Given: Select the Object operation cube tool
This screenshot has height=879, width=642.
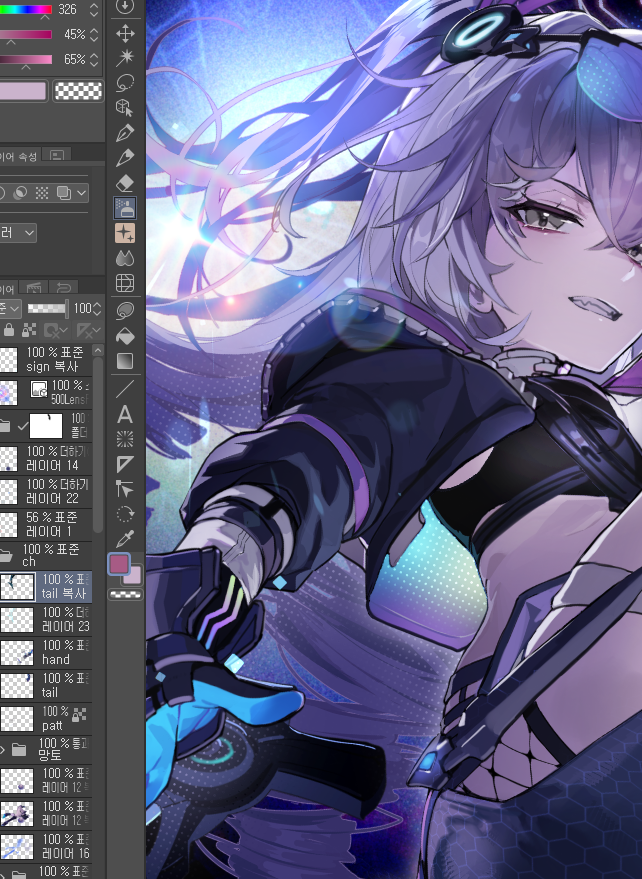Looking at the screenshot, I should [124, 108].
